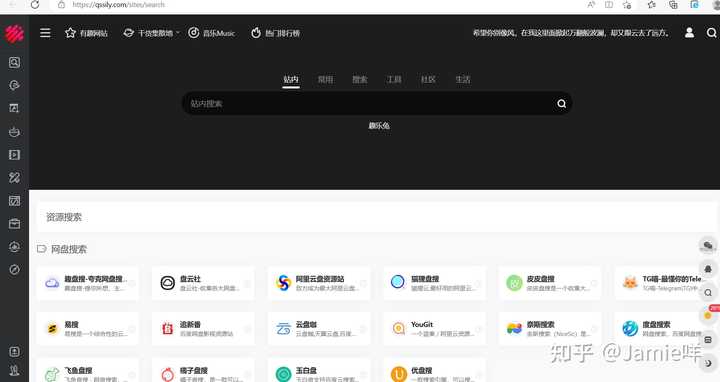This screenshot has height=382, width=720.
Task: Click the sidebar community face icon
Action: point(14,247)
